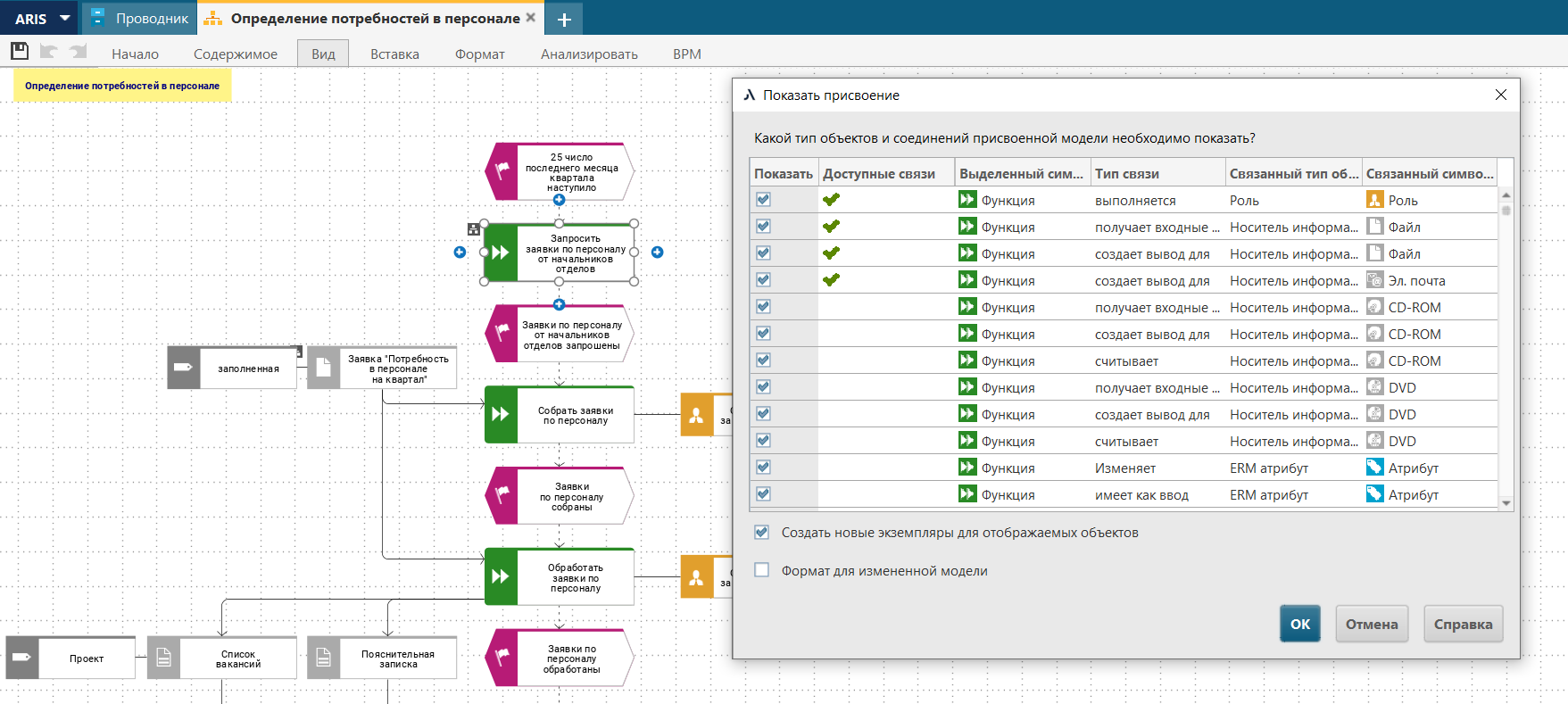Viewport: 1568px width, 704px height.
Task: Click blue plus handle left of selected function
Action: [x=460, y=253]
